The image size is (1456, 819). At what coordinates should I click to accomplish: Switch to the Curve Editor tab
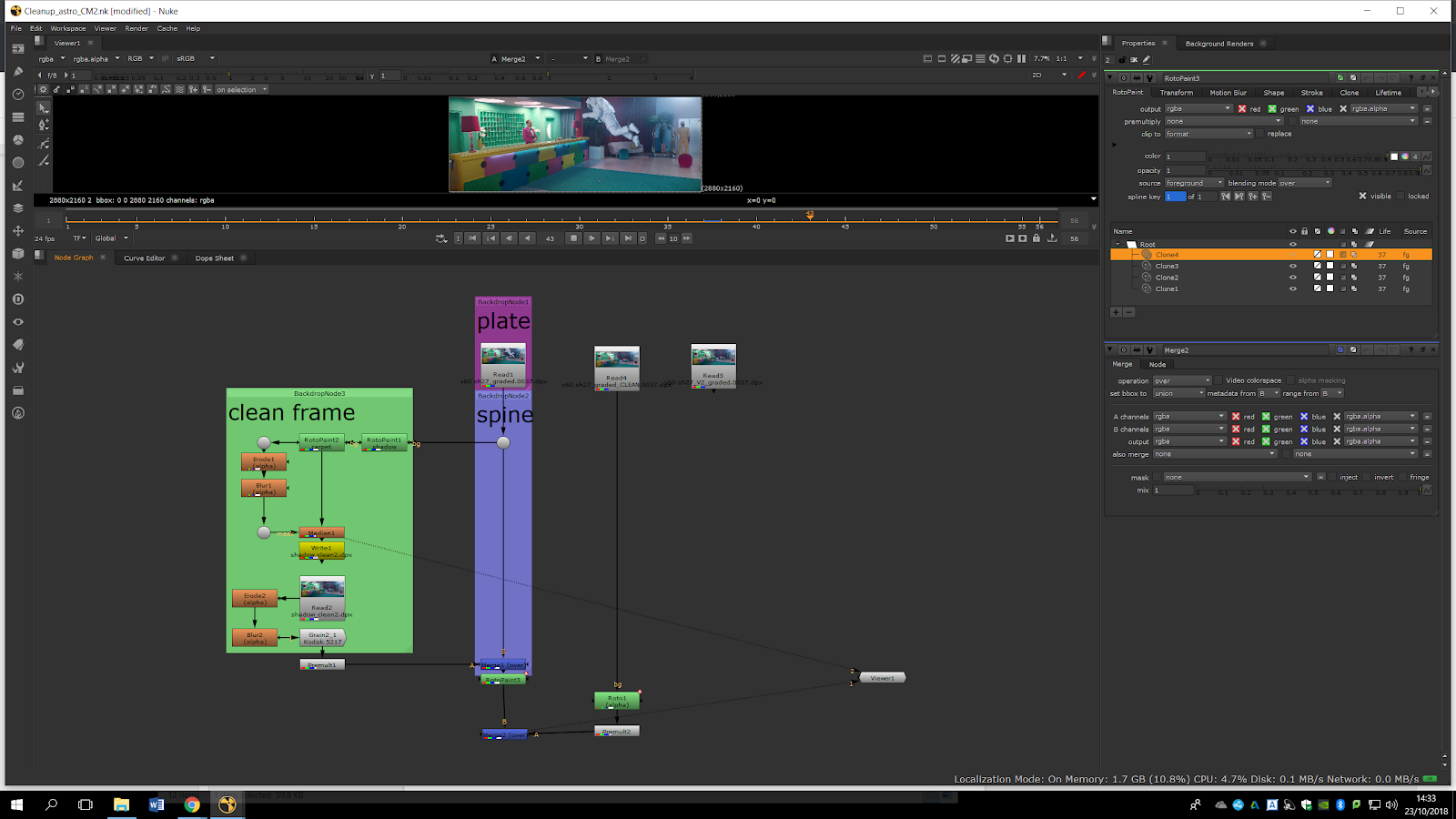click(x=144, y=258)
